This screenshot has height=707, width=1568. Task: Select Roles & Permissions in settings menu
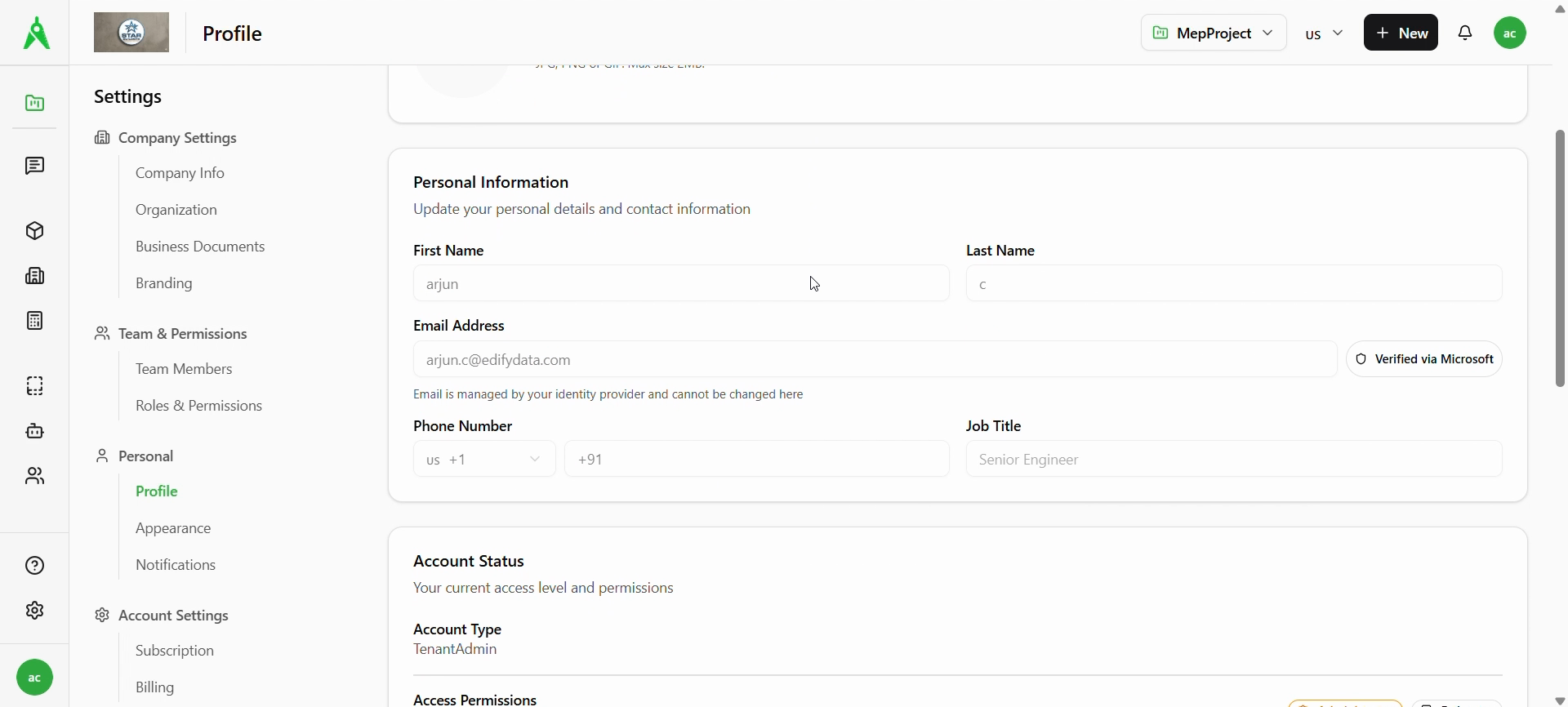[x=198, y=406]
